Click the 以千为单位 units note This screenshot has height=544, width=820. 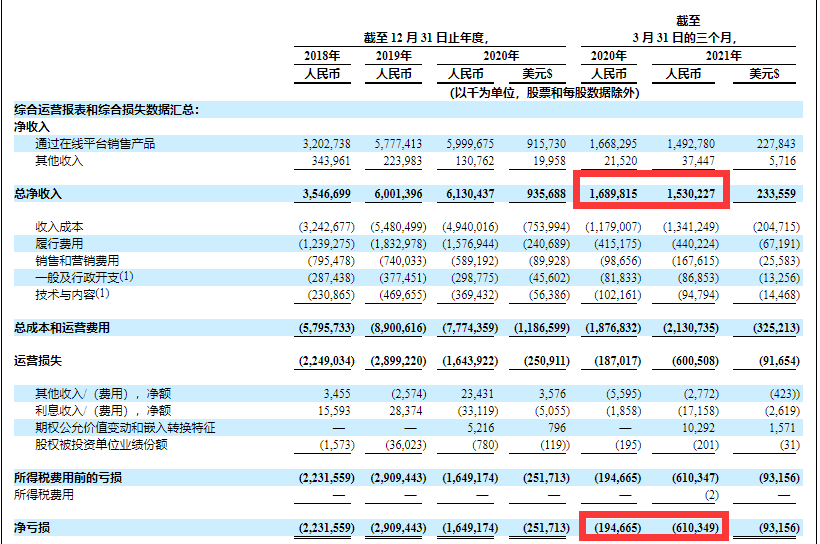pos(545,92)
